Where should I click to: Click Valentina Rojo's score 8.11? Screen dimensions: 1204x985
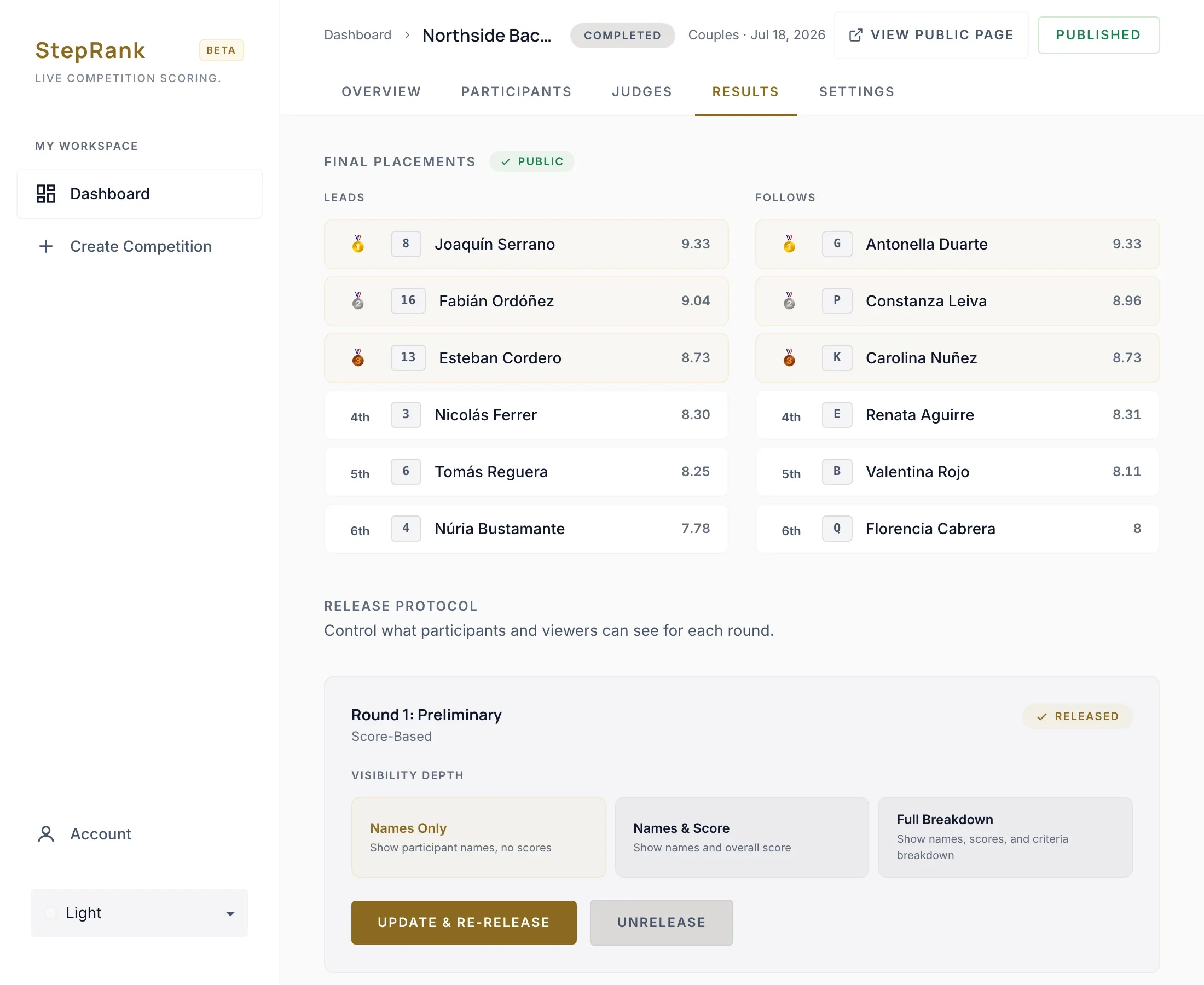(1127, 472)
